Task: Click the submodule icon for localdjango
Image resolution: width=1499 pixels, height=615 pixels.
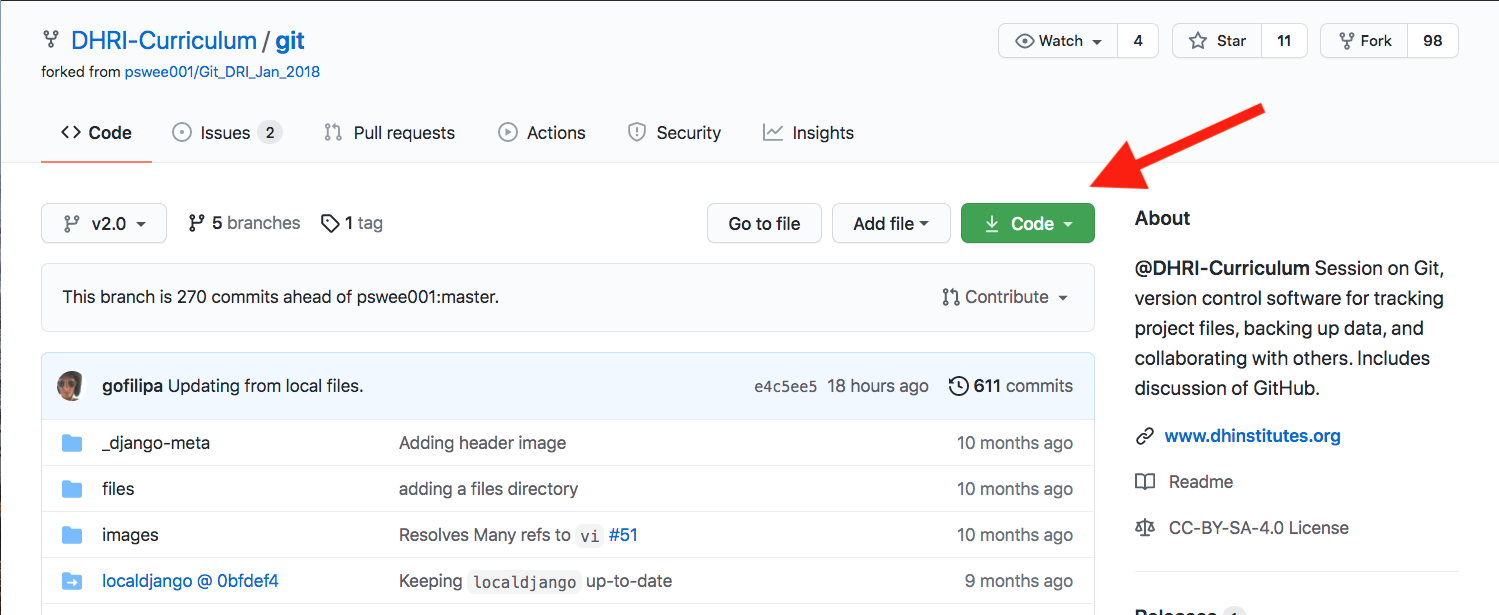Action: [x=72, y=581]
